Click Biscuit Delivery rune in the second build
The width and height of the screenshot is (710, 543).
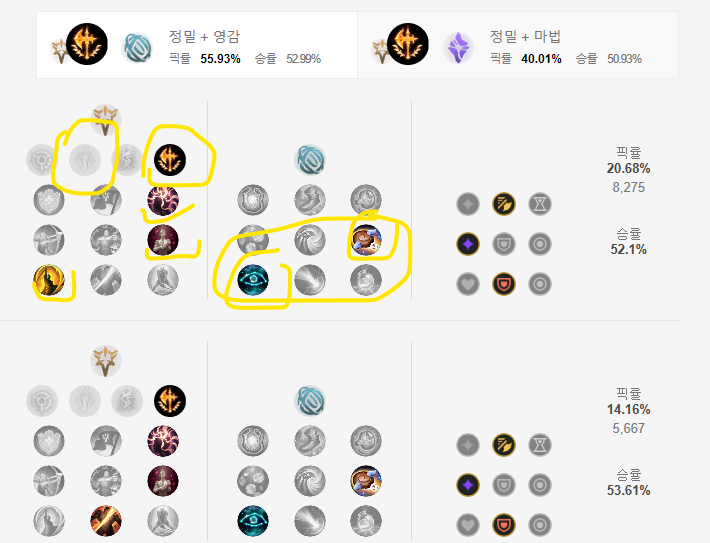[366, 481]
